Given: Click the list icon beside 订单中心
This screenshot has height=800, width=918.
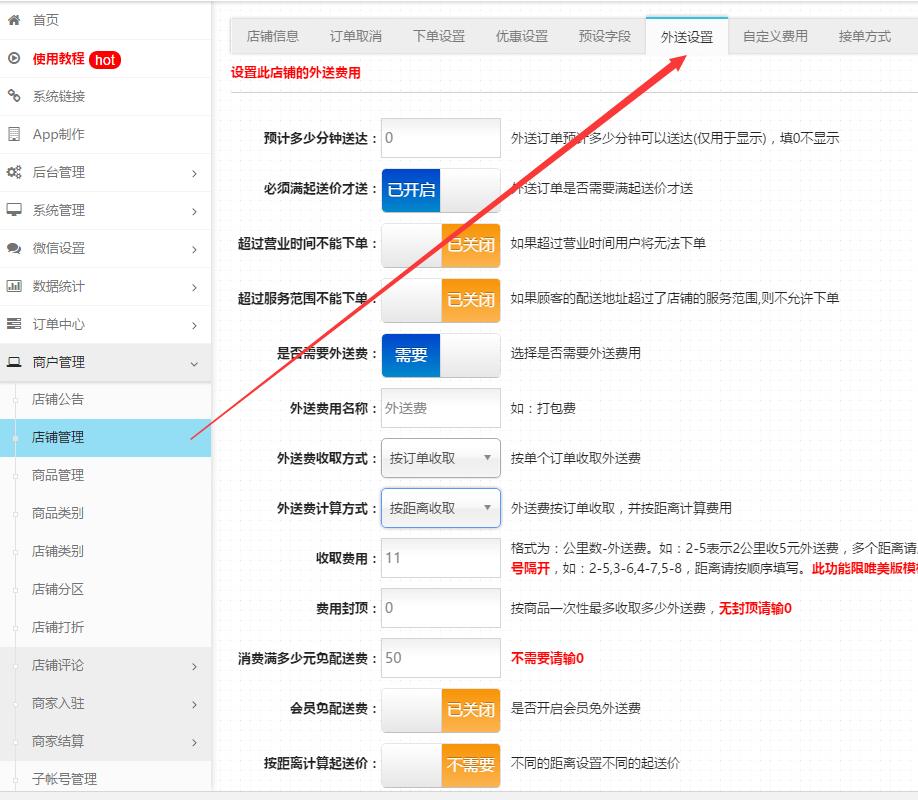Looking at the screenshot, I should click(x=14, y=324).
